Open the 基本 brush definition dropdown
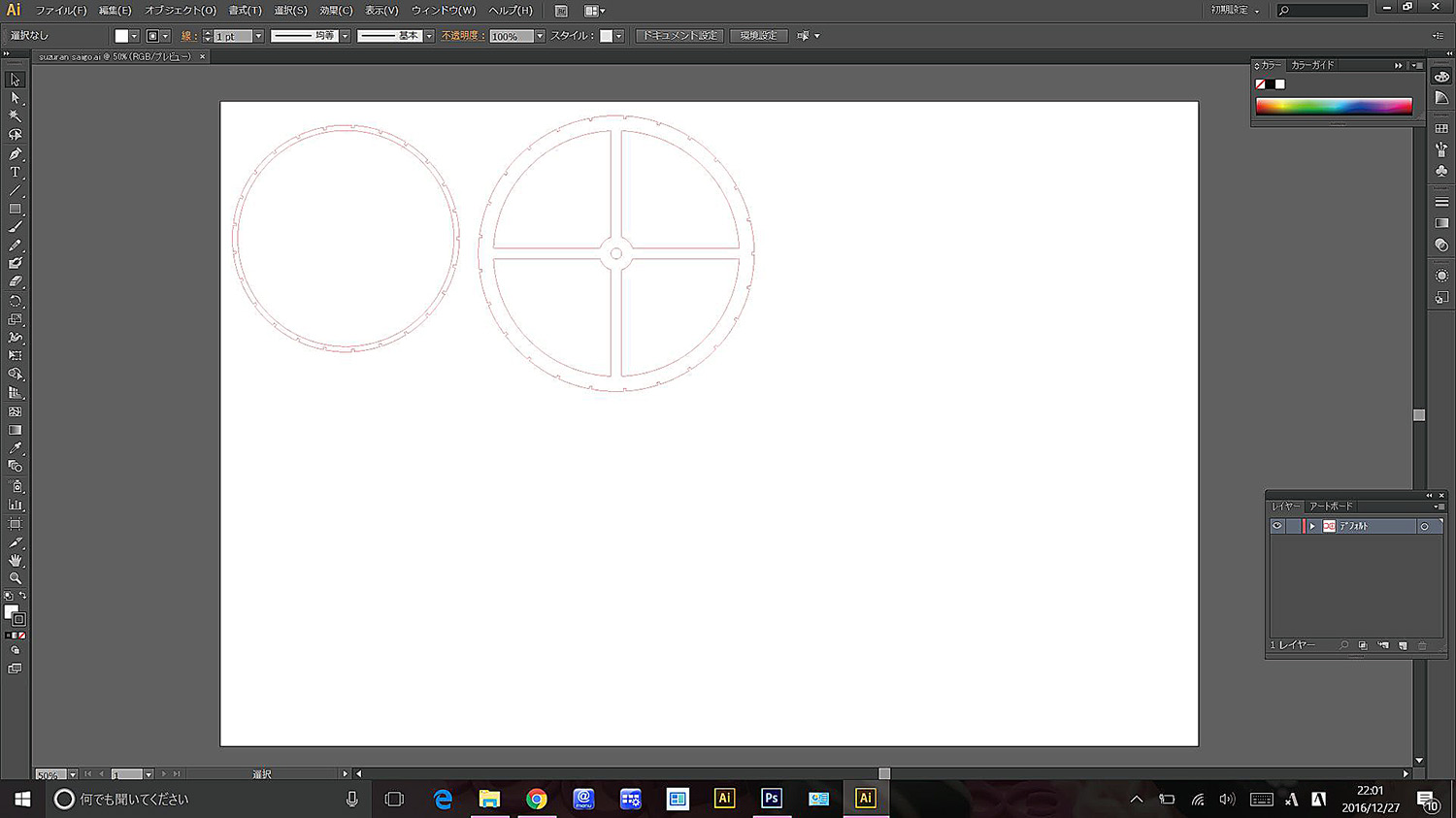Screen dimensions: 1456x818 pyautogui.click(x=429, y=36)
